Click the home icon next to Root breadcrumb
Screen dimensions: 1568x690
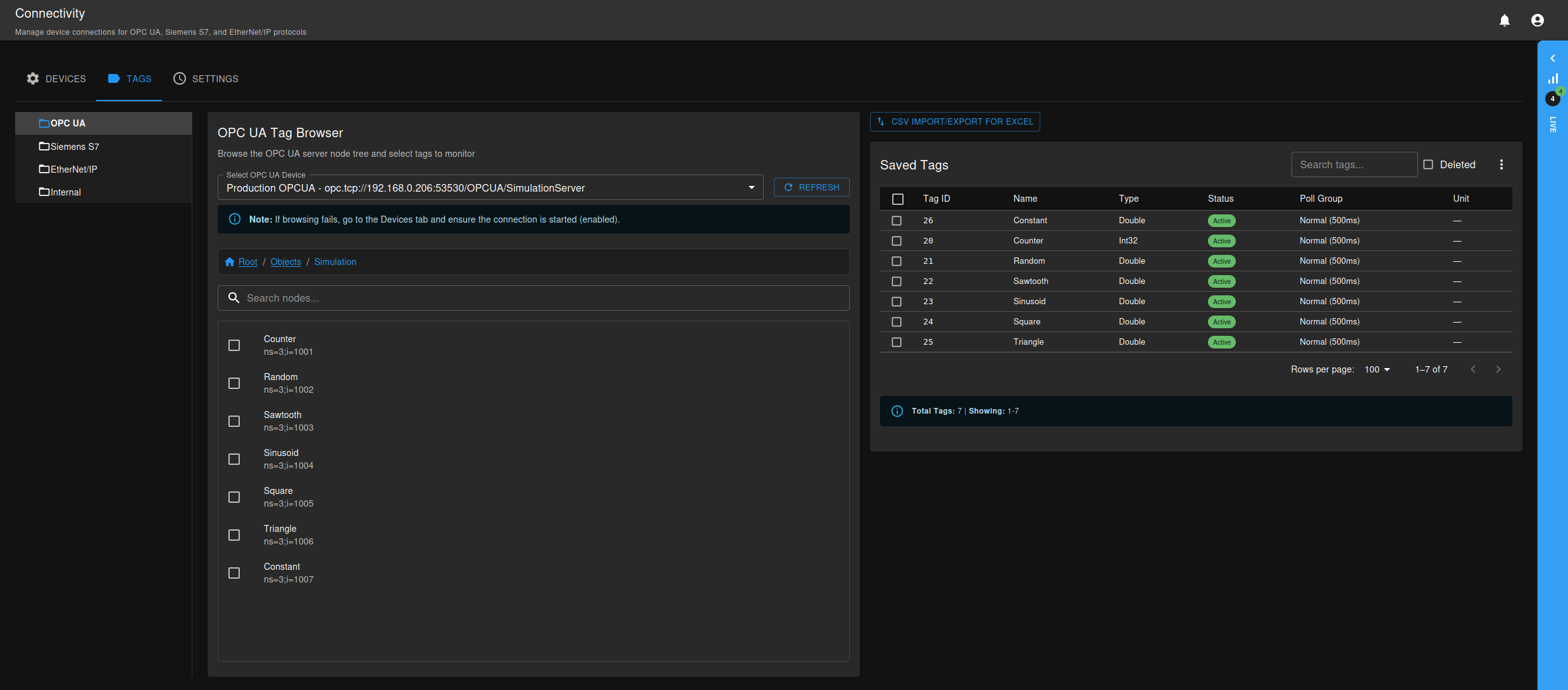point(230,261)
